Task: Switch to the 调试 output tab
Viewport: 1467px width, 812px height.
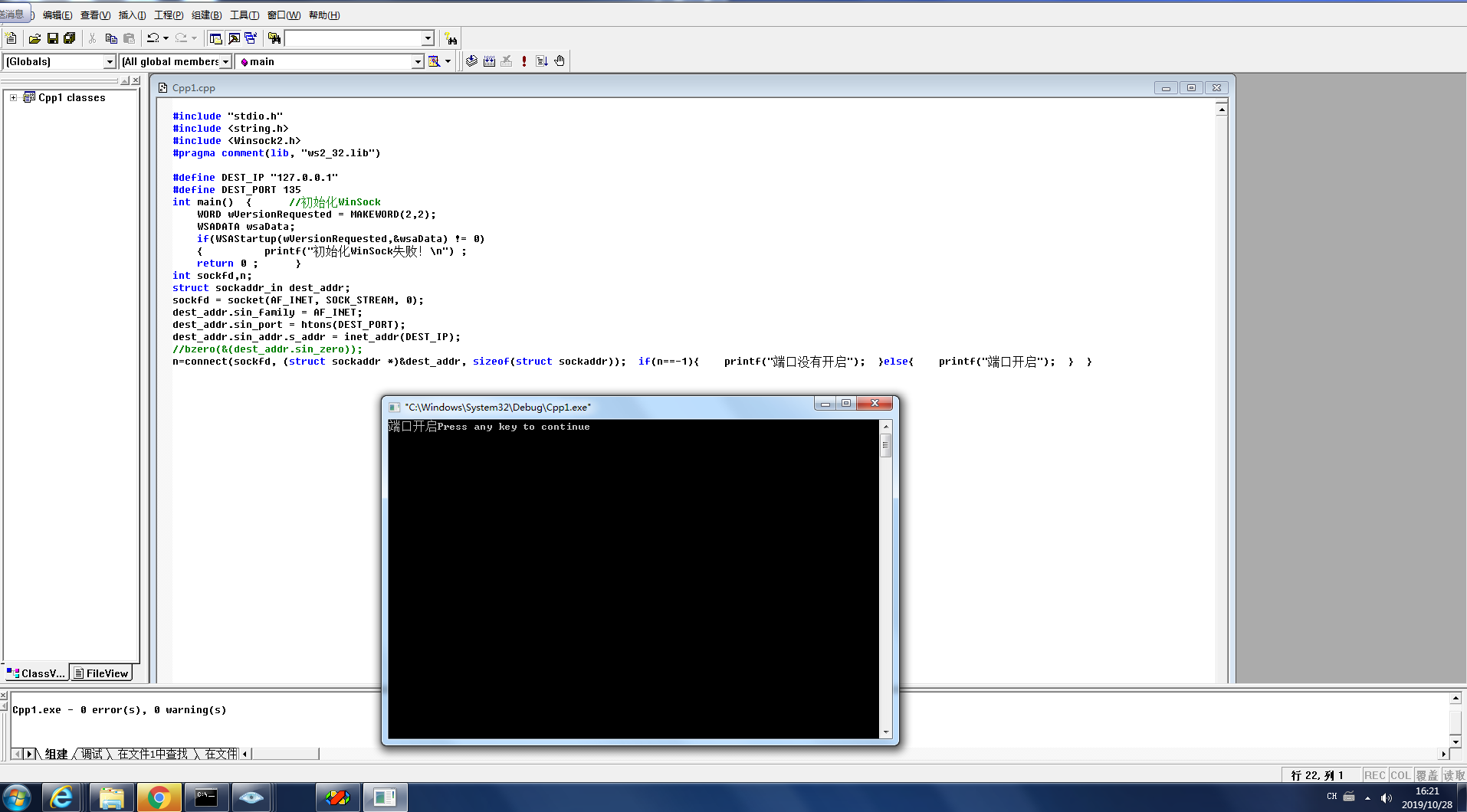Action: (x=92, y=754)
